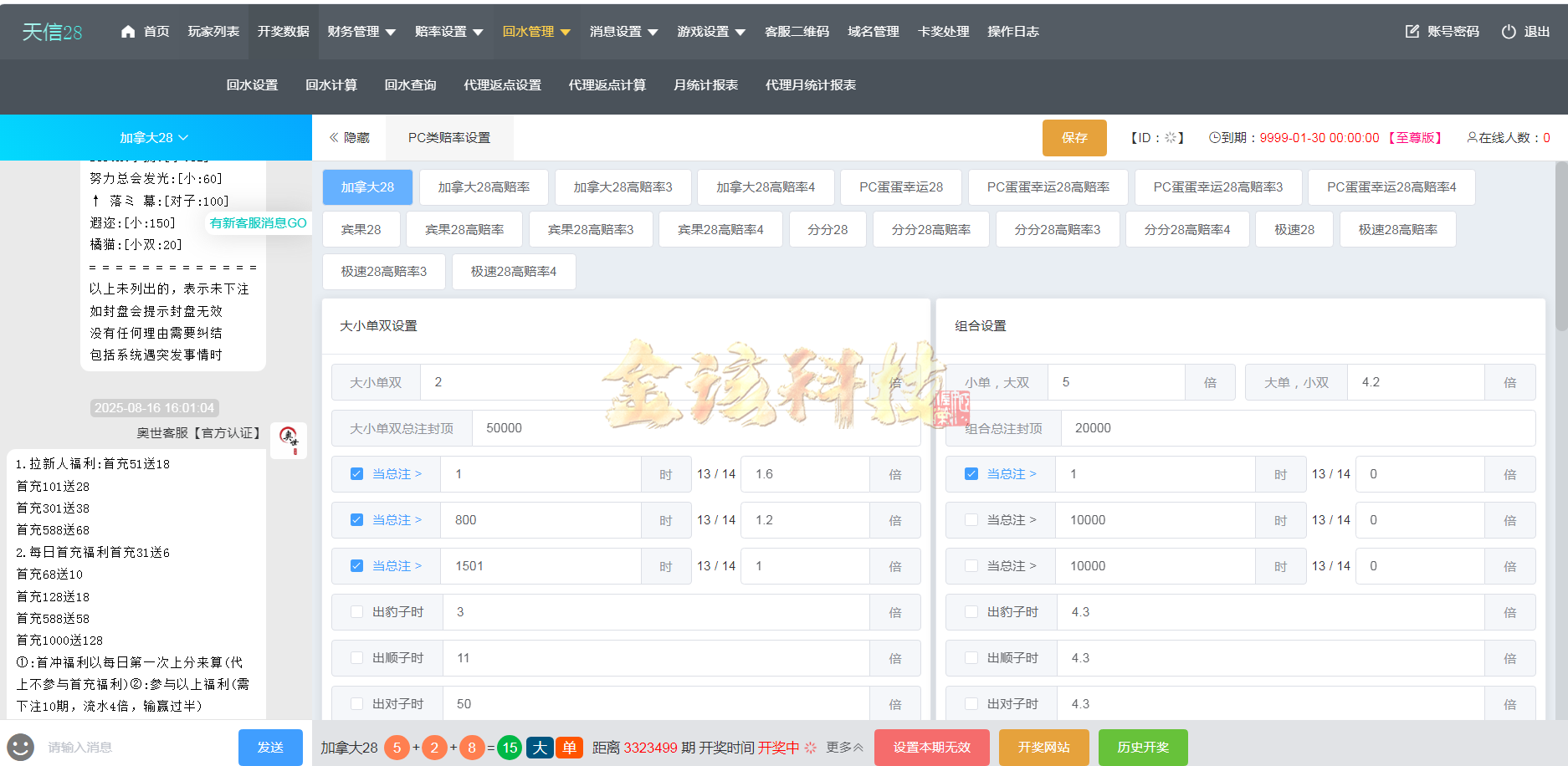The width and height of the screenshot is (1568, 766).
Task: Expand the 加拿大28 game selector in sidebar
Action: pyautogui.click(x=151, y=137)
